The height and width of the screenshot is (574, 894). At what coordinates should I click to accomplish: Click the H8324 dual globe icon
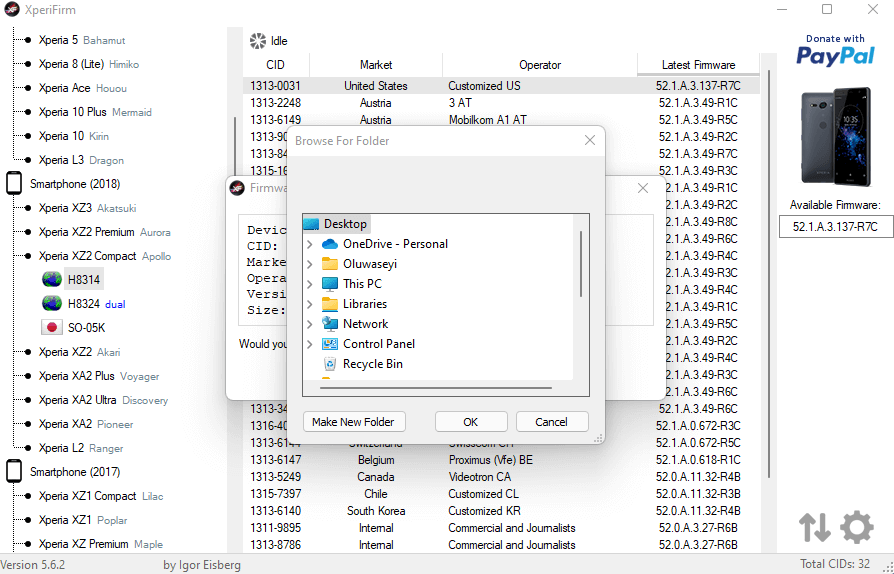pyautogui.click(x=52, y=303)
